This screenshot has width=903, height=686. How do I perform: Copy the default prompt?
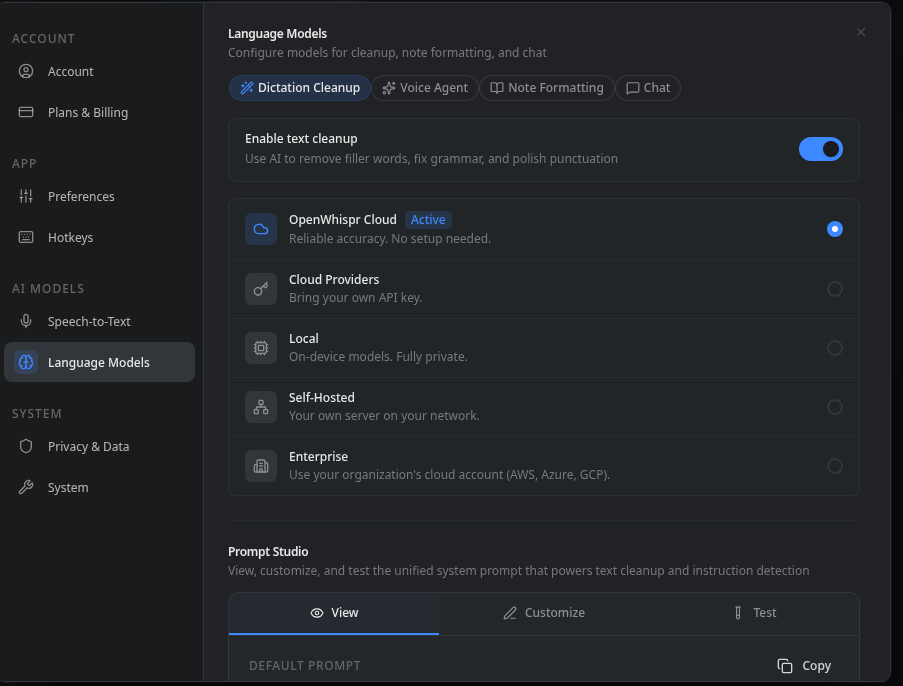(x=804, y=666)
